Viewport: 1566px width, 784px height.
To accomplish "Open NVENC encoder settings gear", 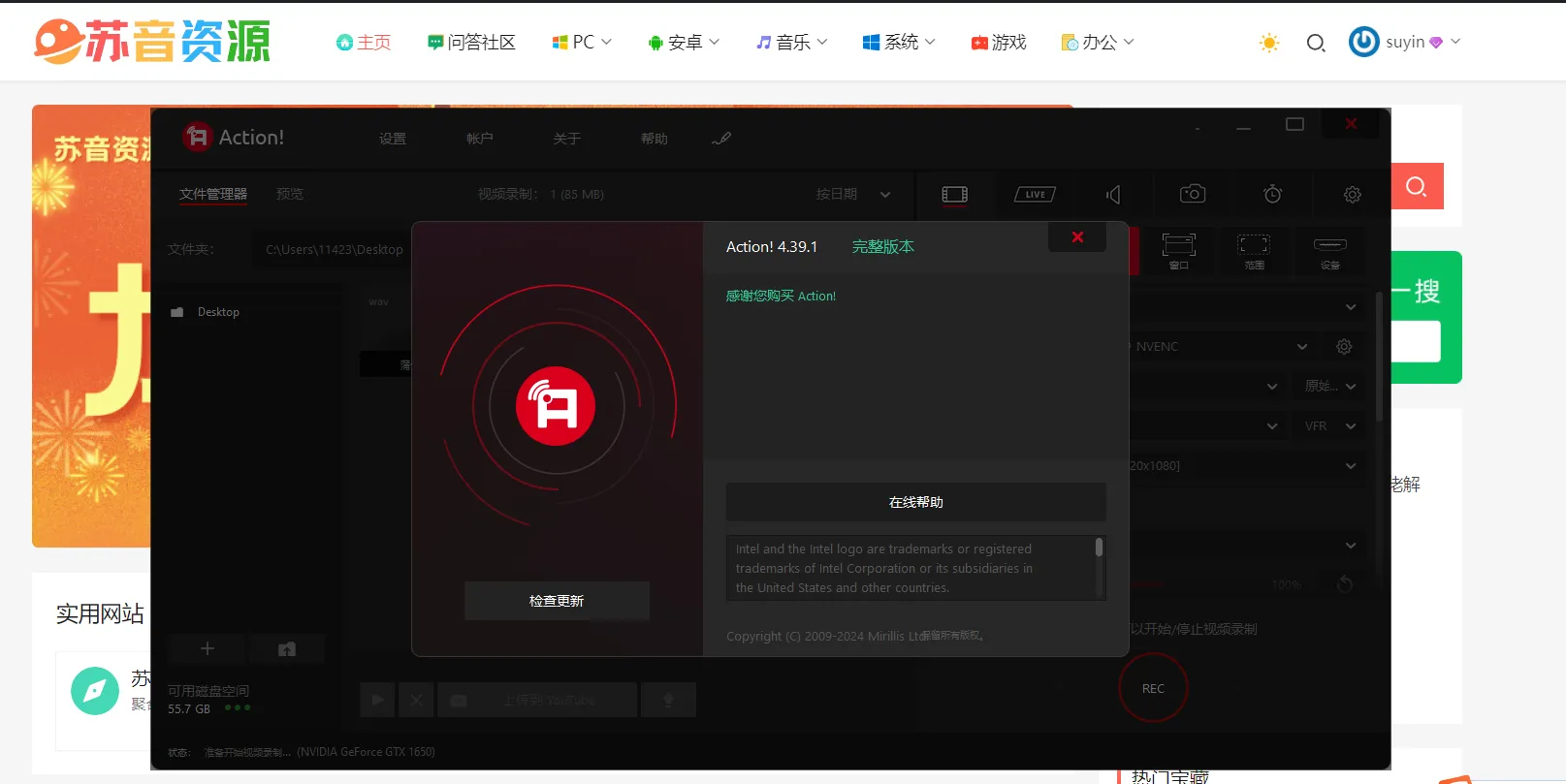I will 1344,346.
